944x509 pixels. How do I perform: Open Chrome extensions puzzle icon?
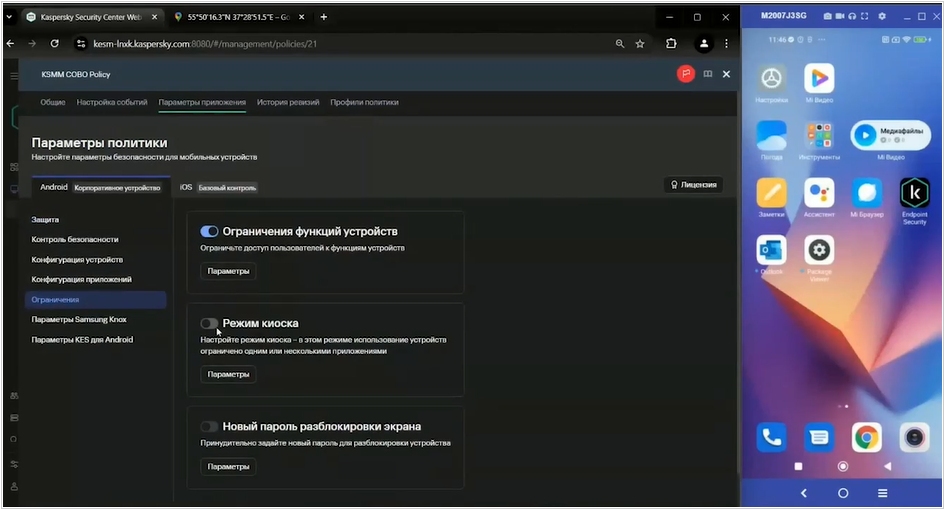click(x=671, y=44)
